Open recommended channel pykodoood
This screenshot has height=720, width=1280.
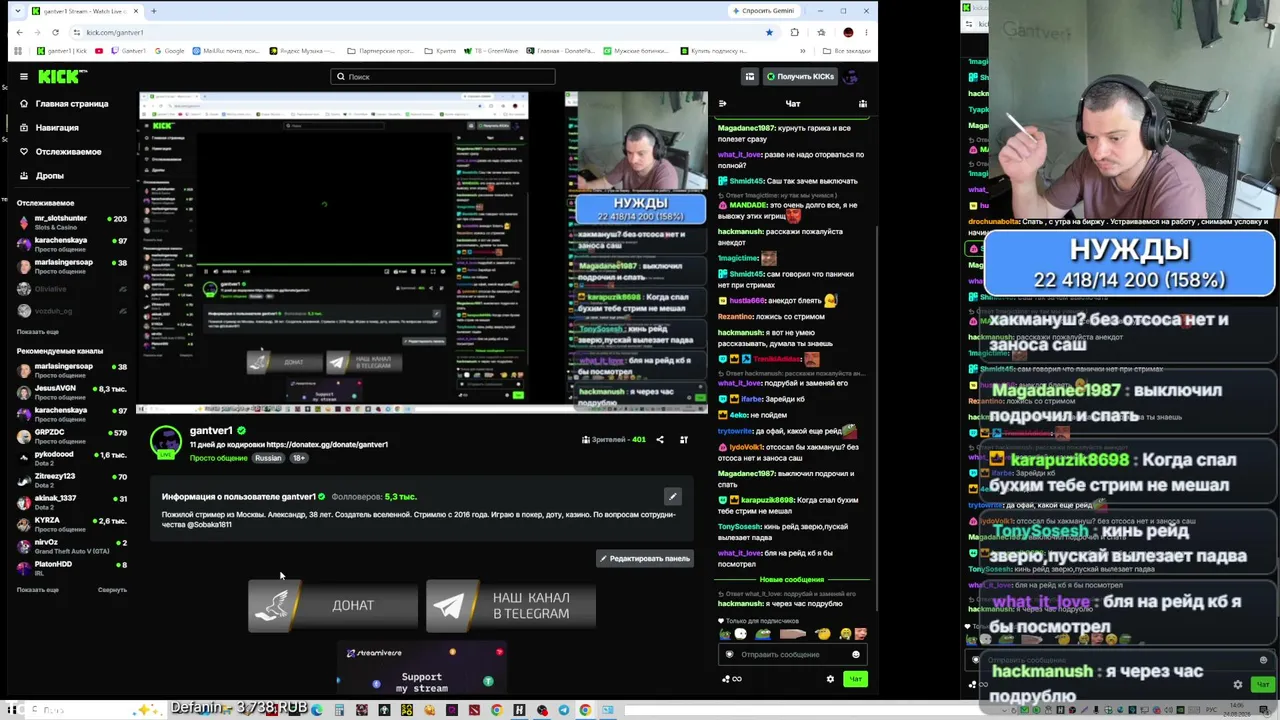pos(72,458)
